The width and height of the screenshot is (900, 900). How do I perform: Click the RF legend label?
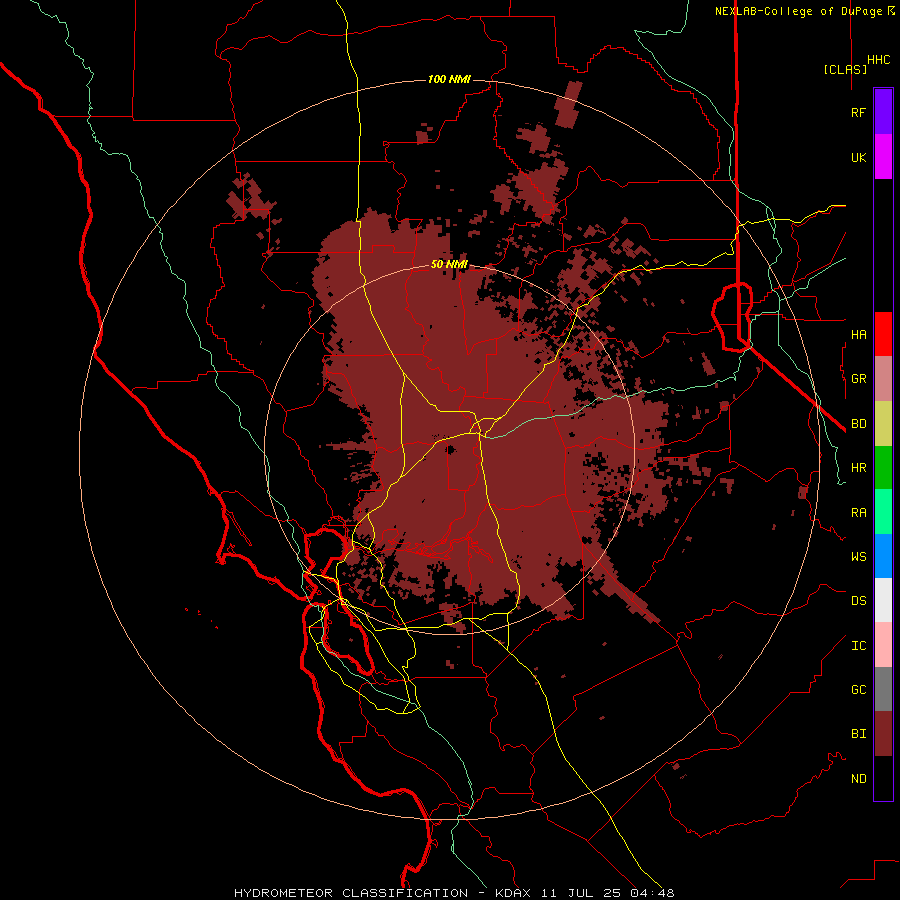point(858,112)
